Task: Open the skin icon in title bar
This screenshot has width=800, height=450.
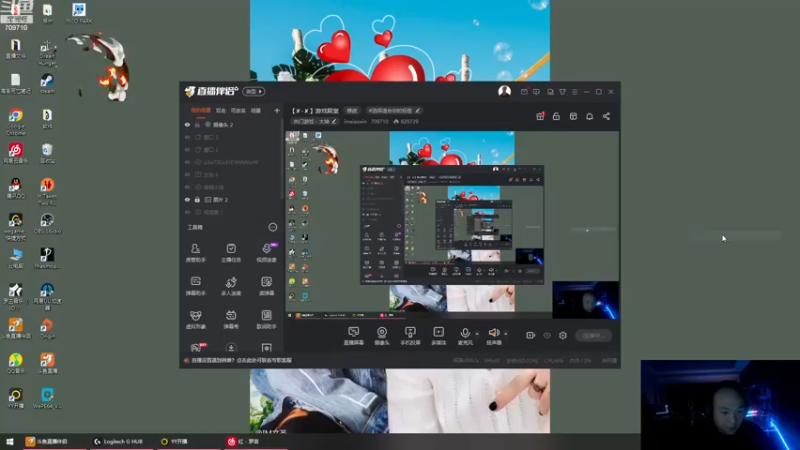Action: point(562,92)
